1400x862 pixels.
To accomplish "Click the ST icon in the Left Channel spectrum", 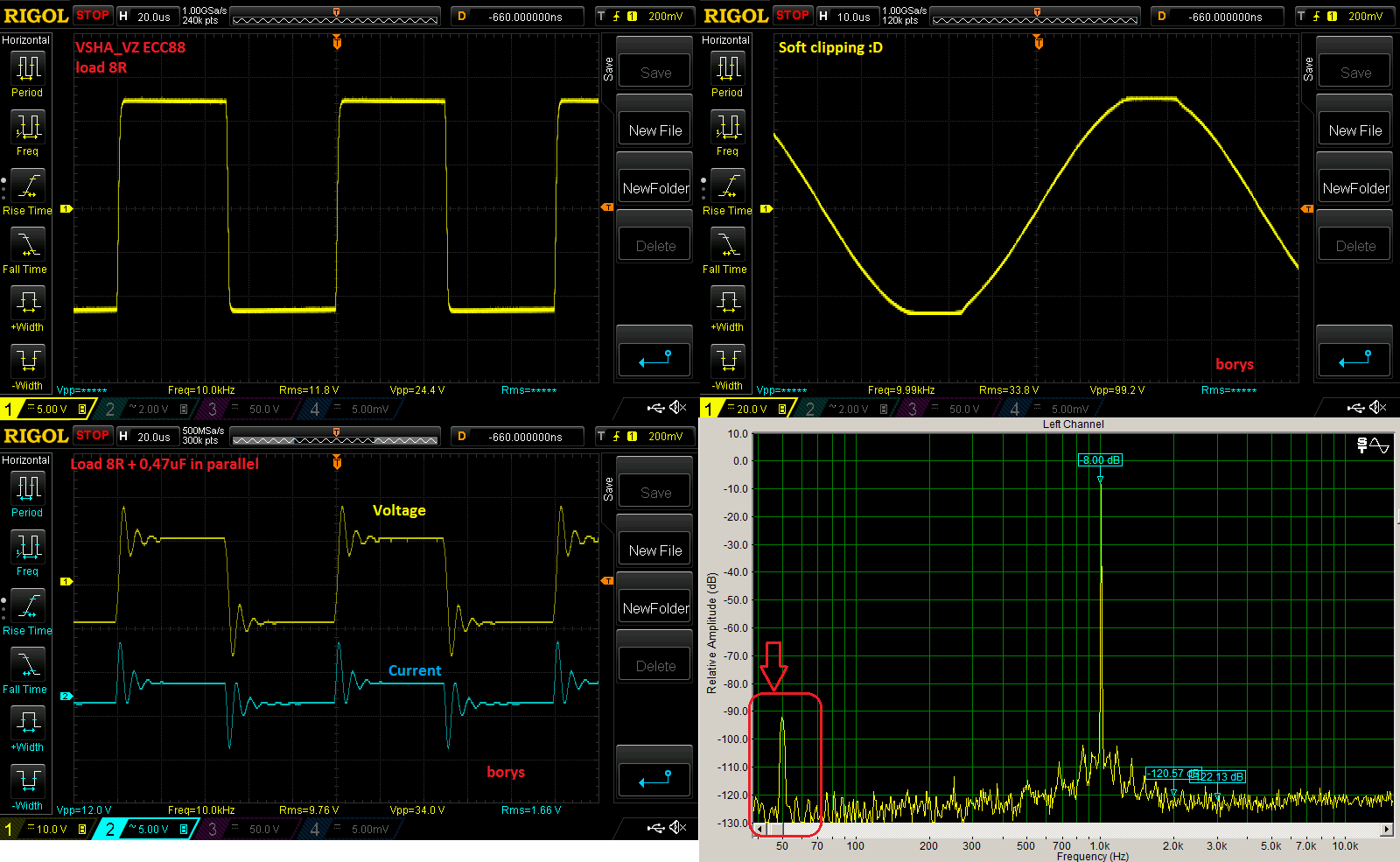I will click(x=1362, y=445).
